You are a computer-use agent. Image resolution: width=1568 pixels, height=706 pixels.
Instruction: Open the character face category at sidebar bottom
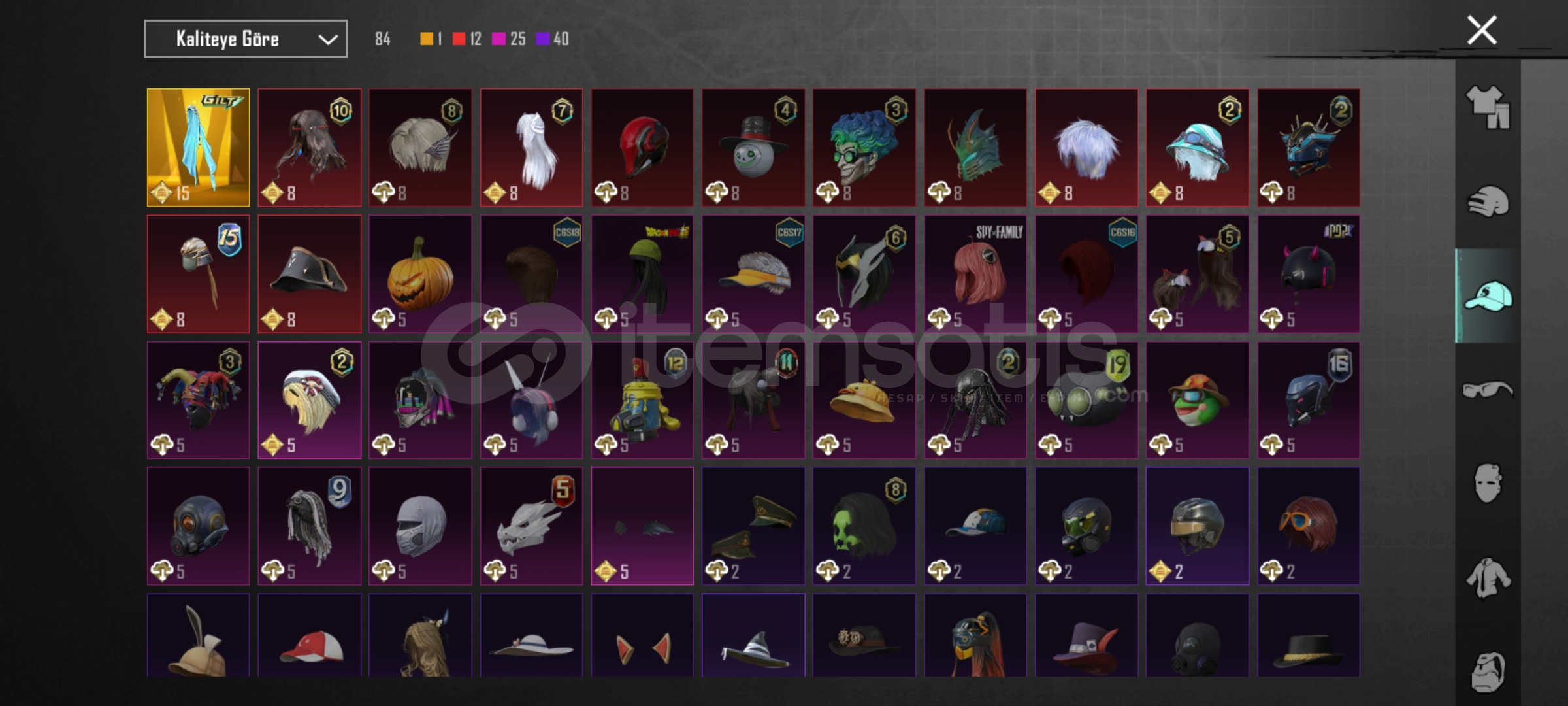pyautogui.click(x=1488, y=671)
